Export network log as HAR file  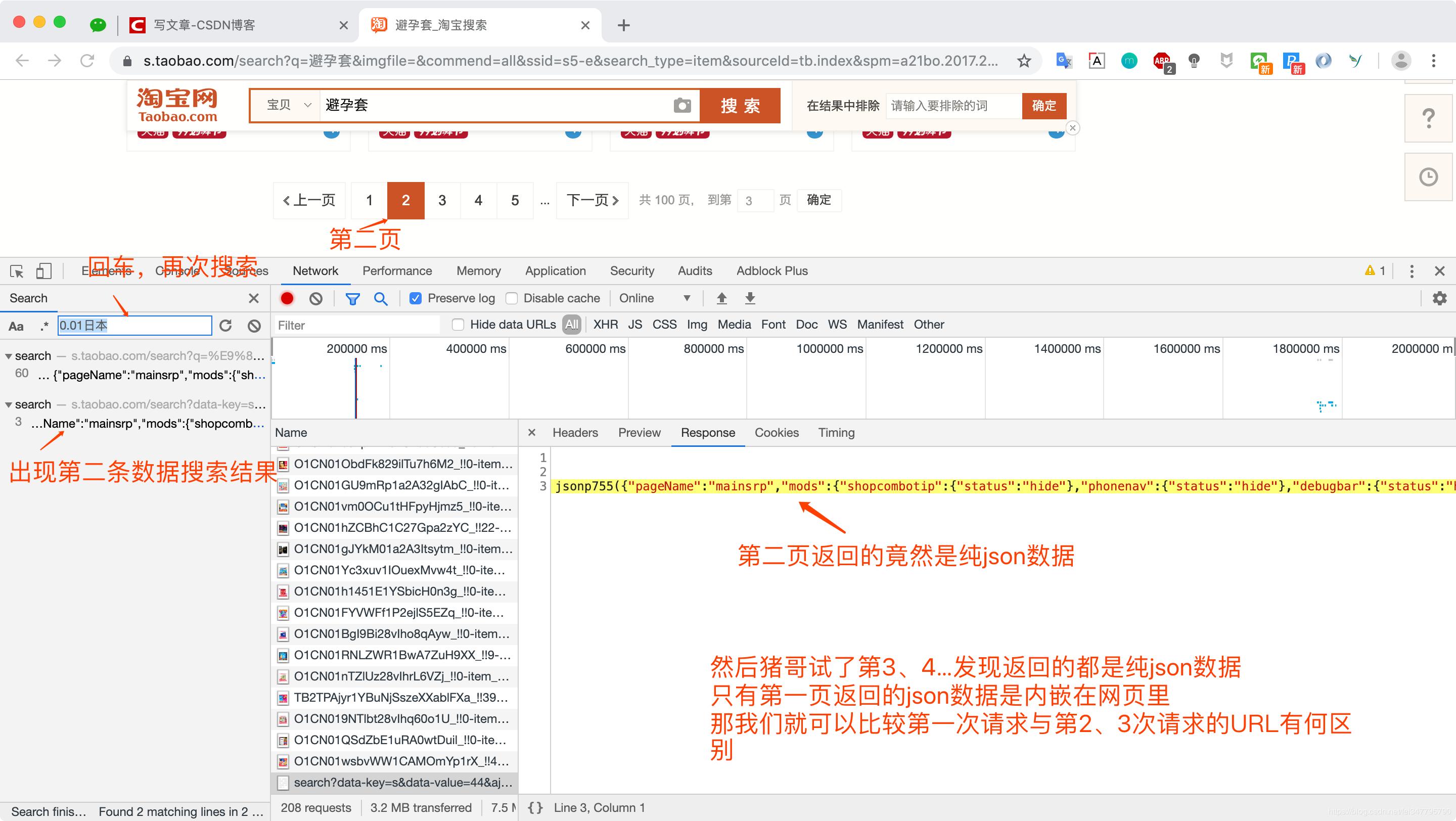(x=749, y=298)
